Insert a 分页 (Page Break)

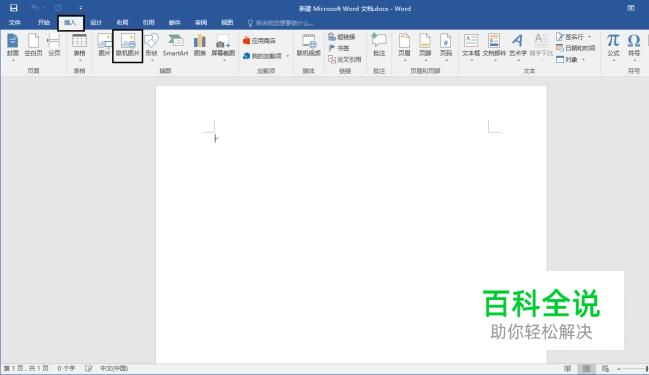(54, 46)
